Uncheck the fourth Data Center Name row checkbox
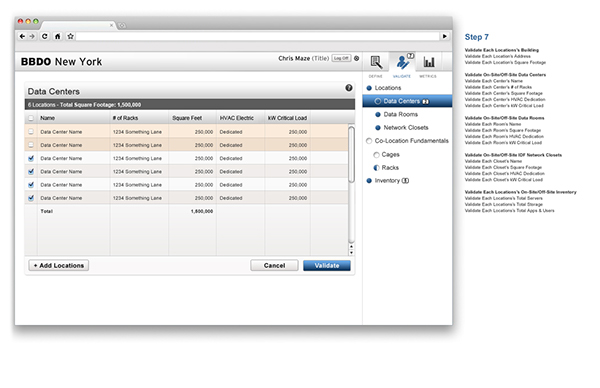The width and height of the screenshot is (600, 388). click(31, 171)
